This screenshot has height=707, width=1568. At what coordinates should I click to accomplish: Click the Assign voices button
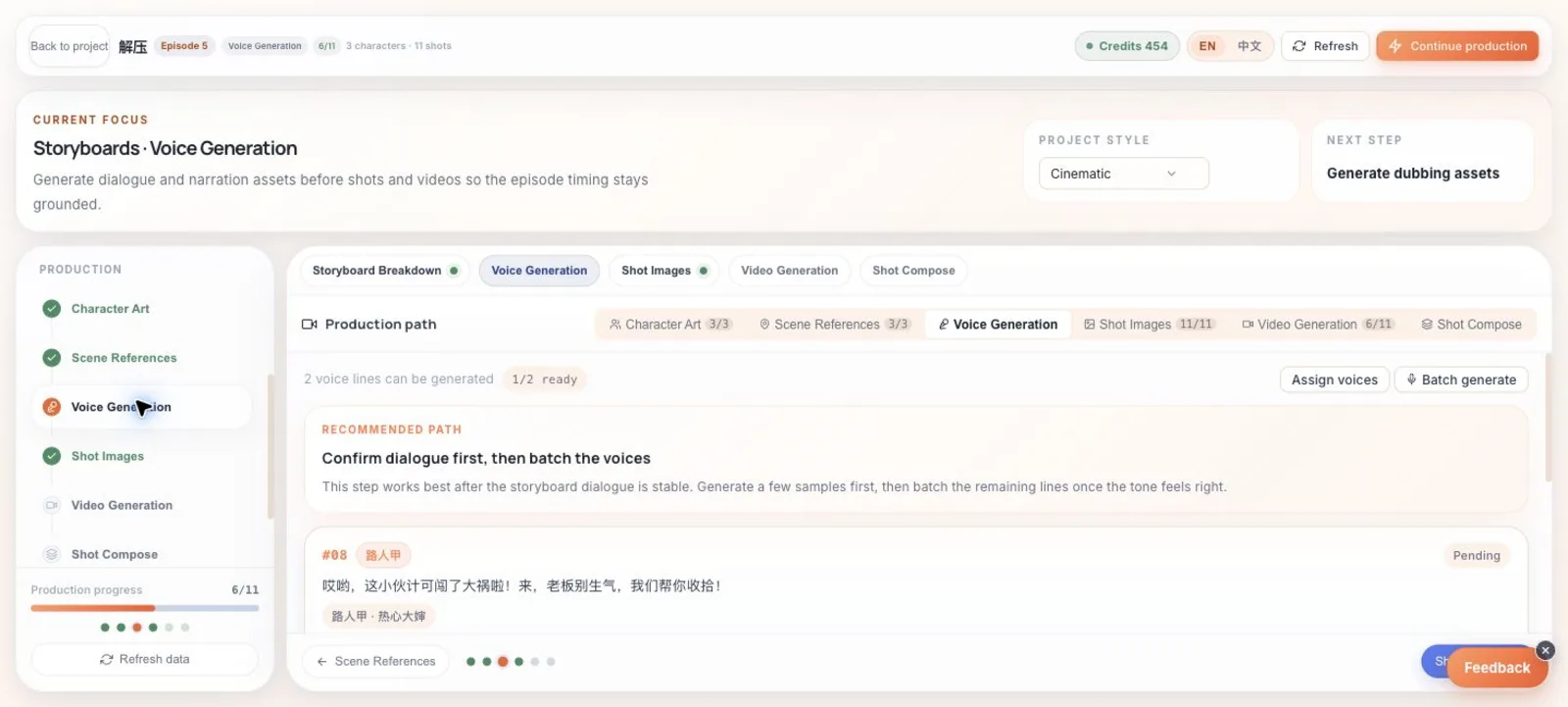(1334, 379)
